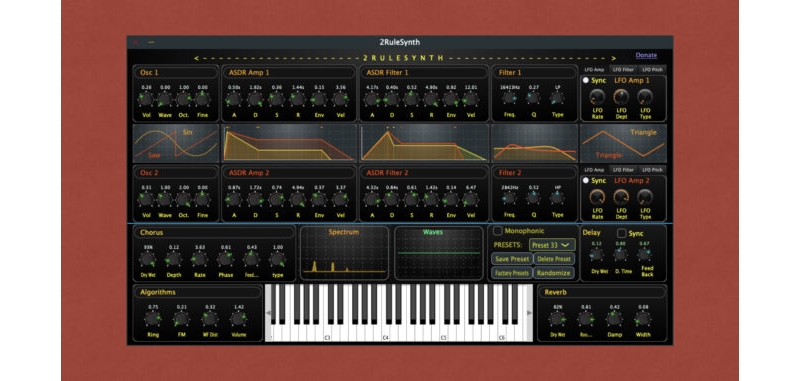Click the Osc 1 Fine knob
The height and width of the screenshot is (381, 800).
click(203, 99)
